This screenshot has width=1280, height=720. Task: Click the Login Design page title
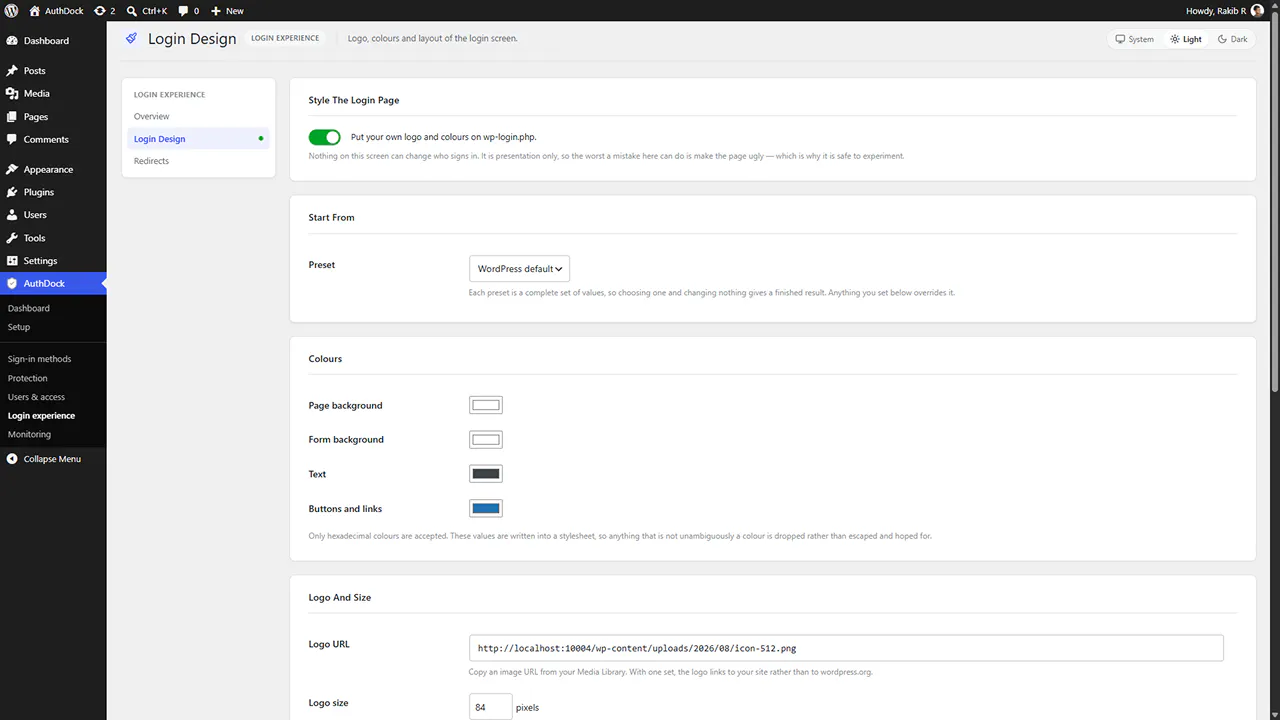192,39
